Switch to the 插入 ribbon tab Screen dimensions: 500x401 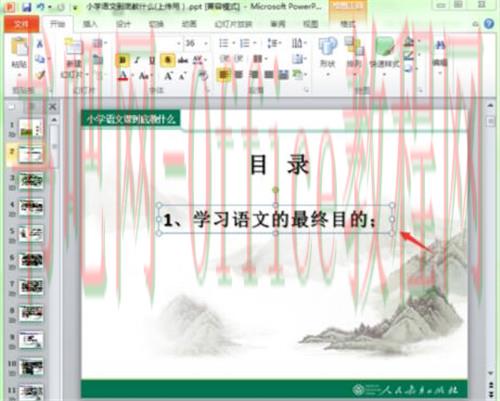coord(90,24)
